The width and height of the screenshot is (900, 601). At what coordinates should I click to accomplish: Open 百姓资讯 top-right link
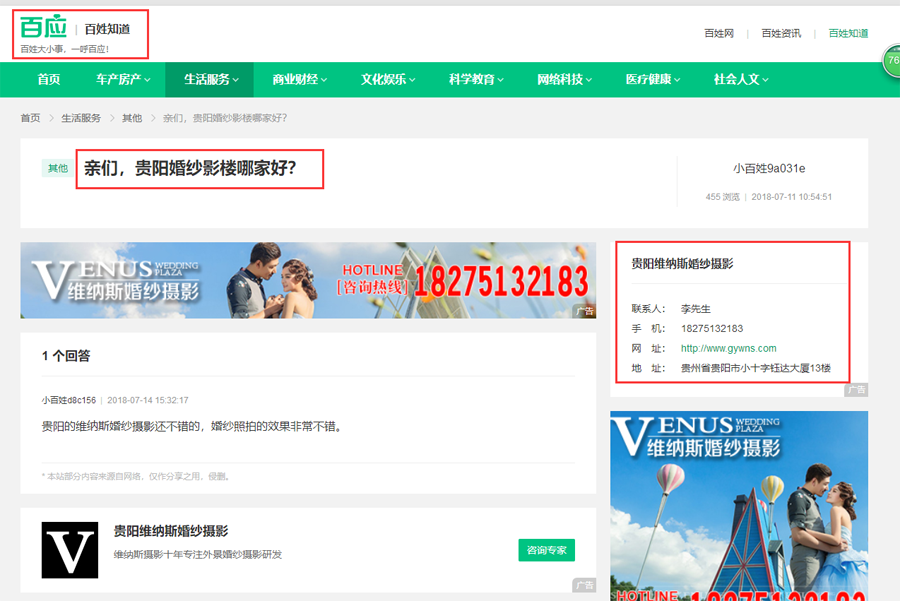click(x=781, y=33)
